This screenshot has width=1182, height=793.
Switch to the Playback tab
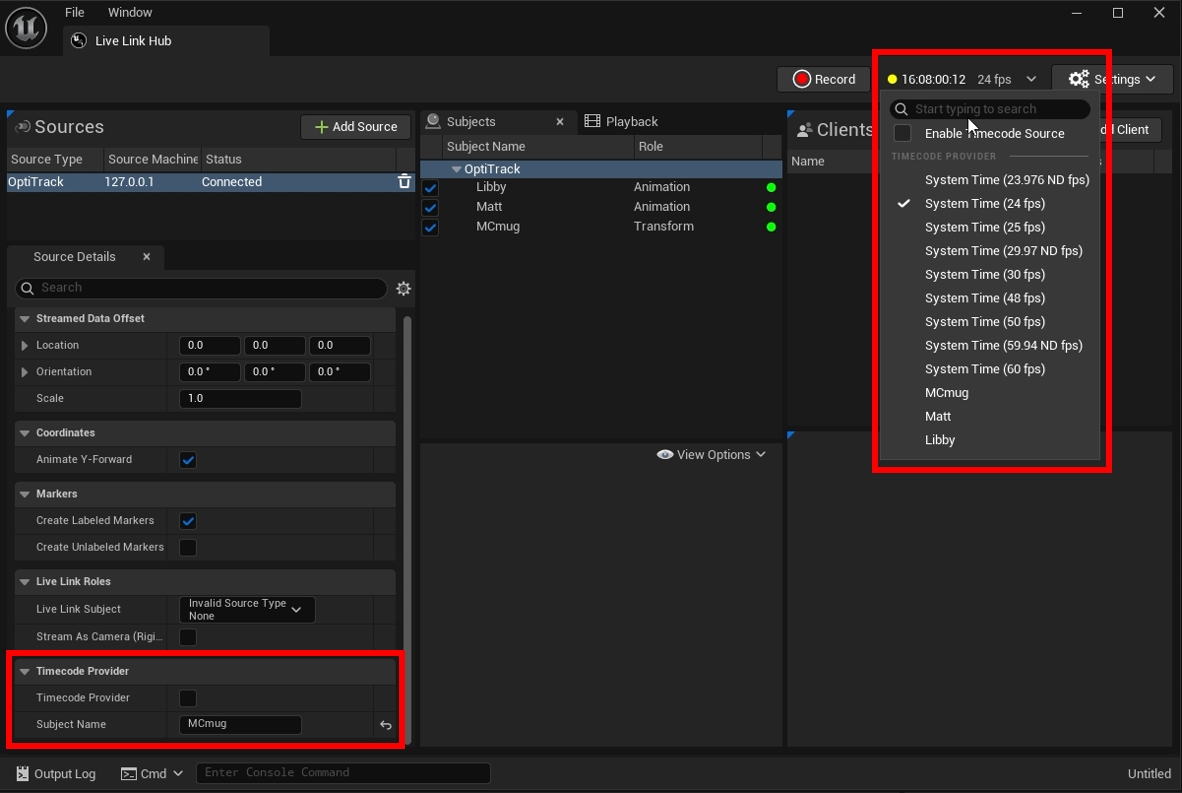tap(621, 121)
